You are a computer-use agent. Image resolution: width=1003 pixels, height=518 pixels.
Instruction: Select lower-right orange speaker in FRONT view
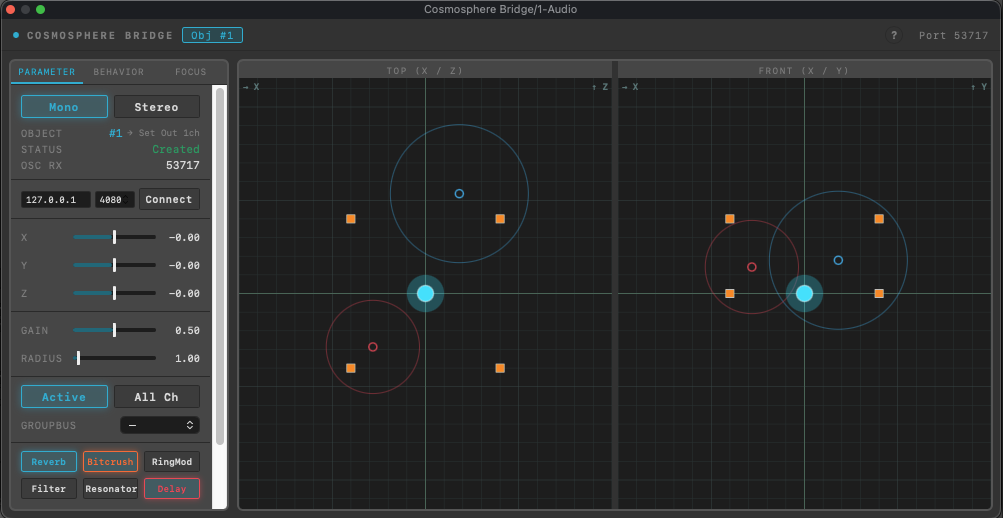click(x=879, y=294)
